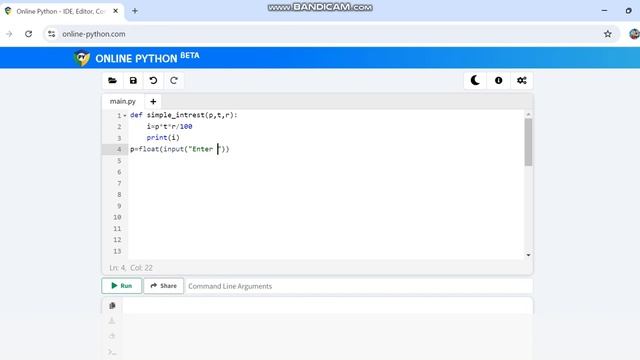Click the editor scroll-down arrow
This screenshot has width=640, height=360.
pos(528,255)
